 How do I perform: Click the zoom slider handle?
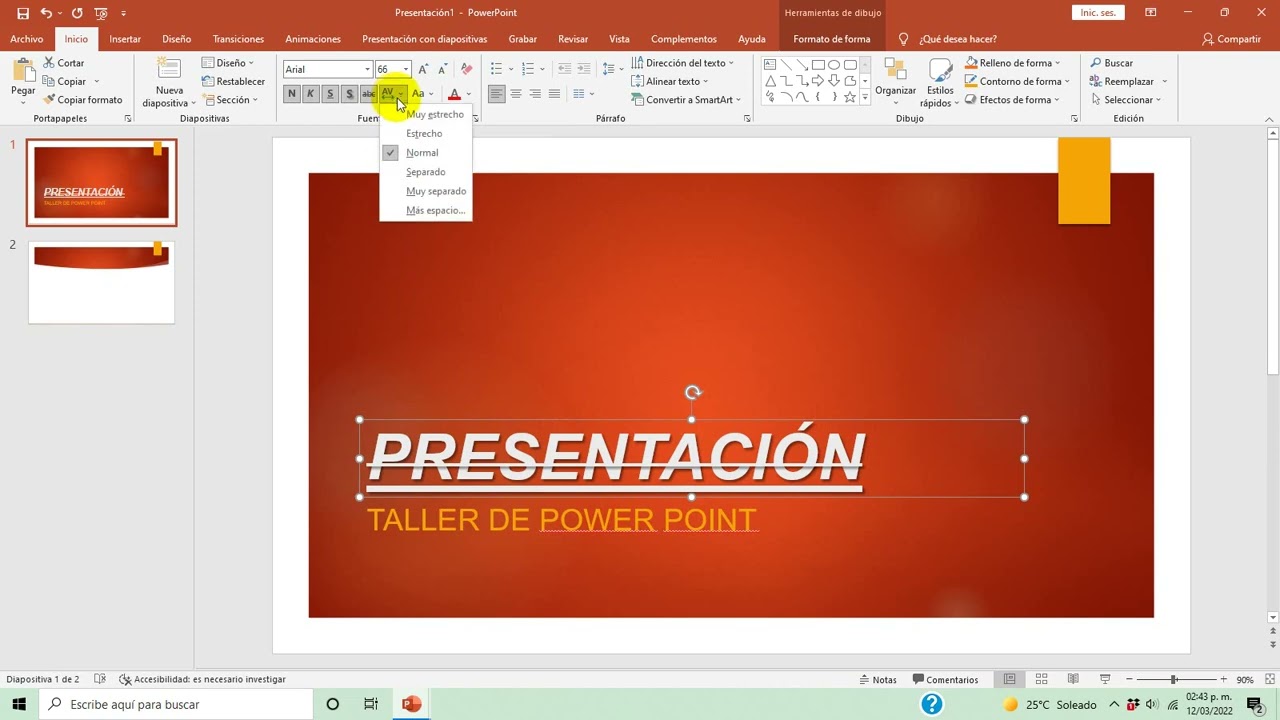(1173, 680)
